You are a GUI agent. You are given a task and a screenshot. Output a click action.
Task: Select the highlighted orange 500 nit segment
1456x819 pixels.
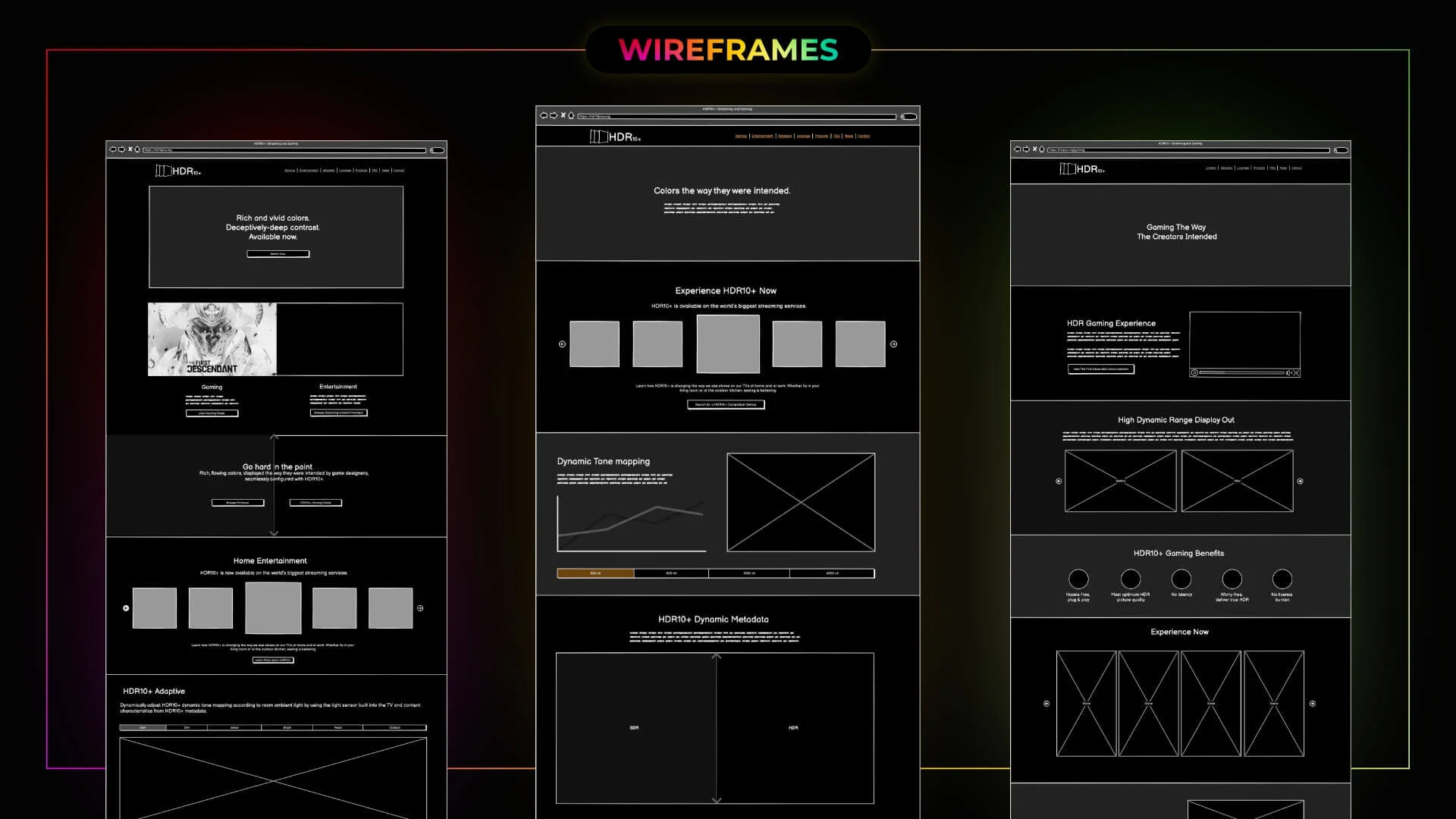pyautogui.click(x=595, y=573)
